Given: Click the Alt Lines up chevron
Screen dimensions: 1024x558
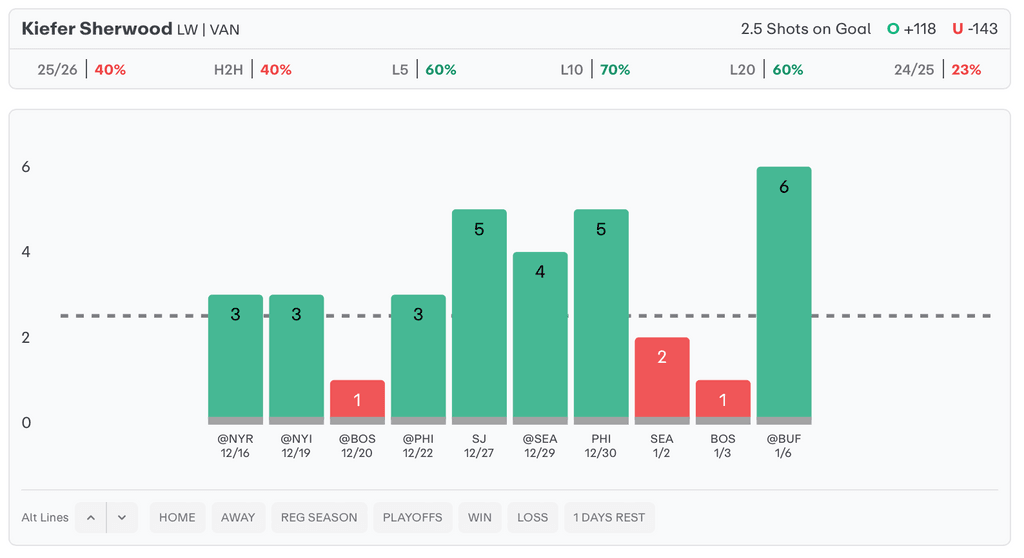Looking at the screenshot, I should point(90,517).
